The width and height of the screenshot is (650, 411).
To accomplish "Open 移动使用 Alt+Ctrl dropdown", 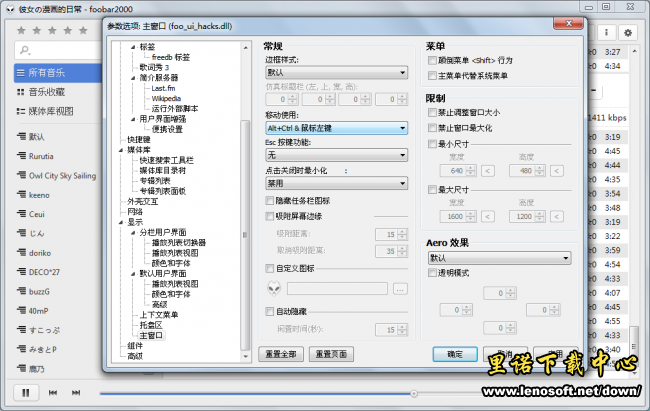I will (336, 128).
